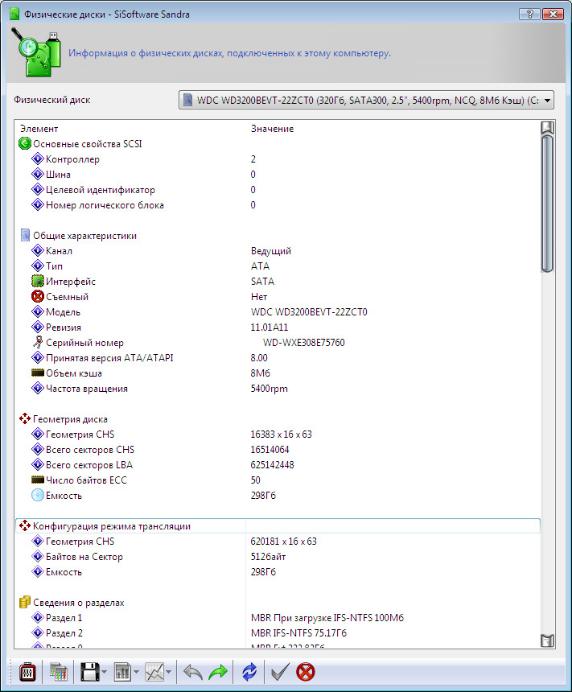Image resolution: width=572 pixels, height=692 pixels.
Task: Click the line graph icon
Action: click(x=154, y=672)
